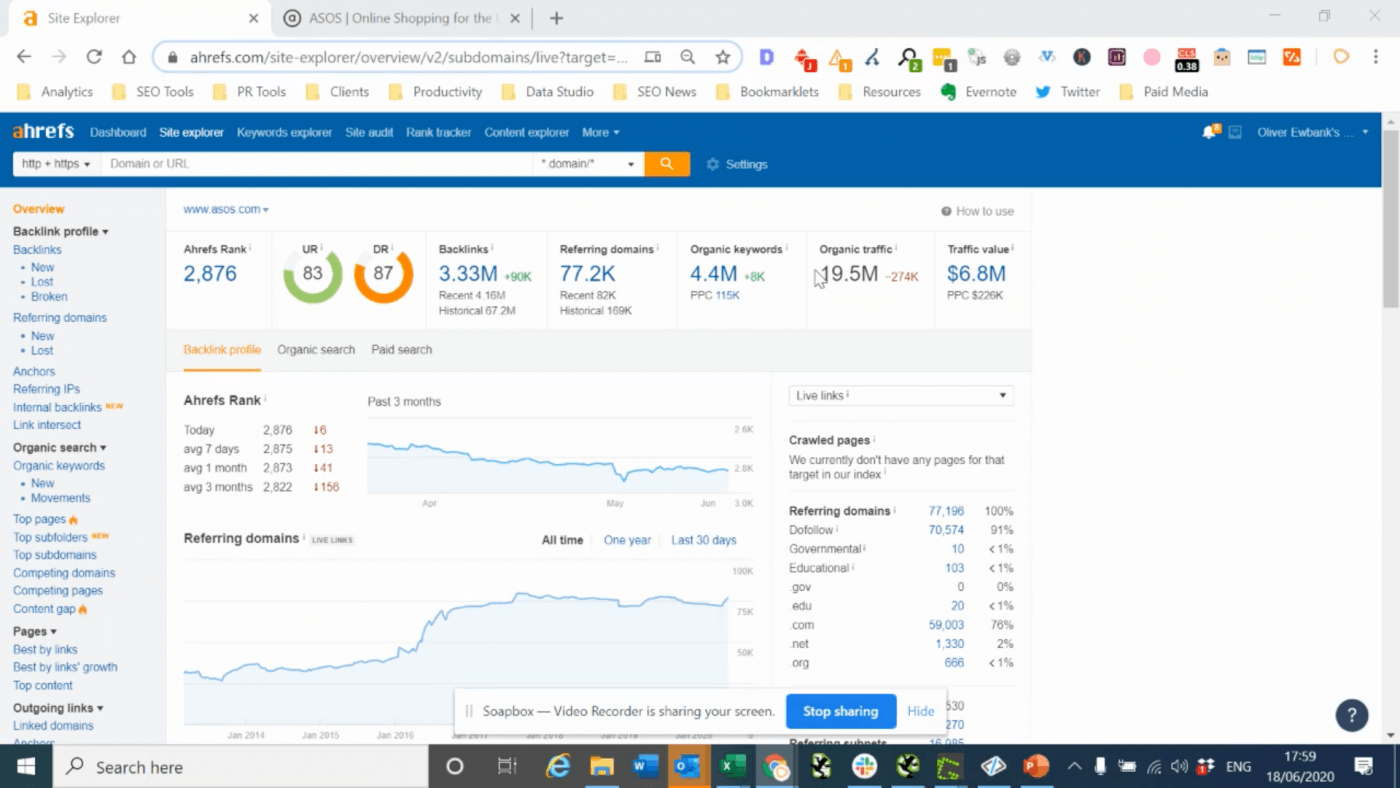Open Twitter bookmark
The width and height of the screenshot is (1400, 788).
point(1067,91)
